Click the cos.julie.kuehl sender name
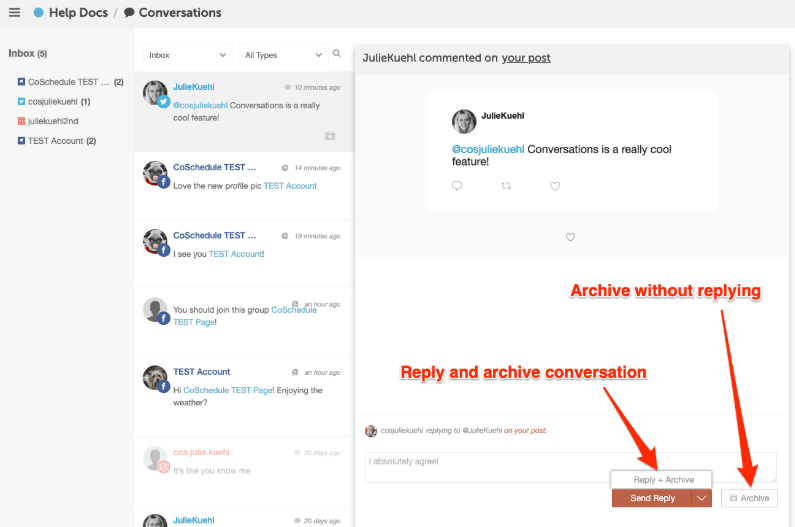Image resolution: width=795 pixels, height=527 pixels. [201, 452]
